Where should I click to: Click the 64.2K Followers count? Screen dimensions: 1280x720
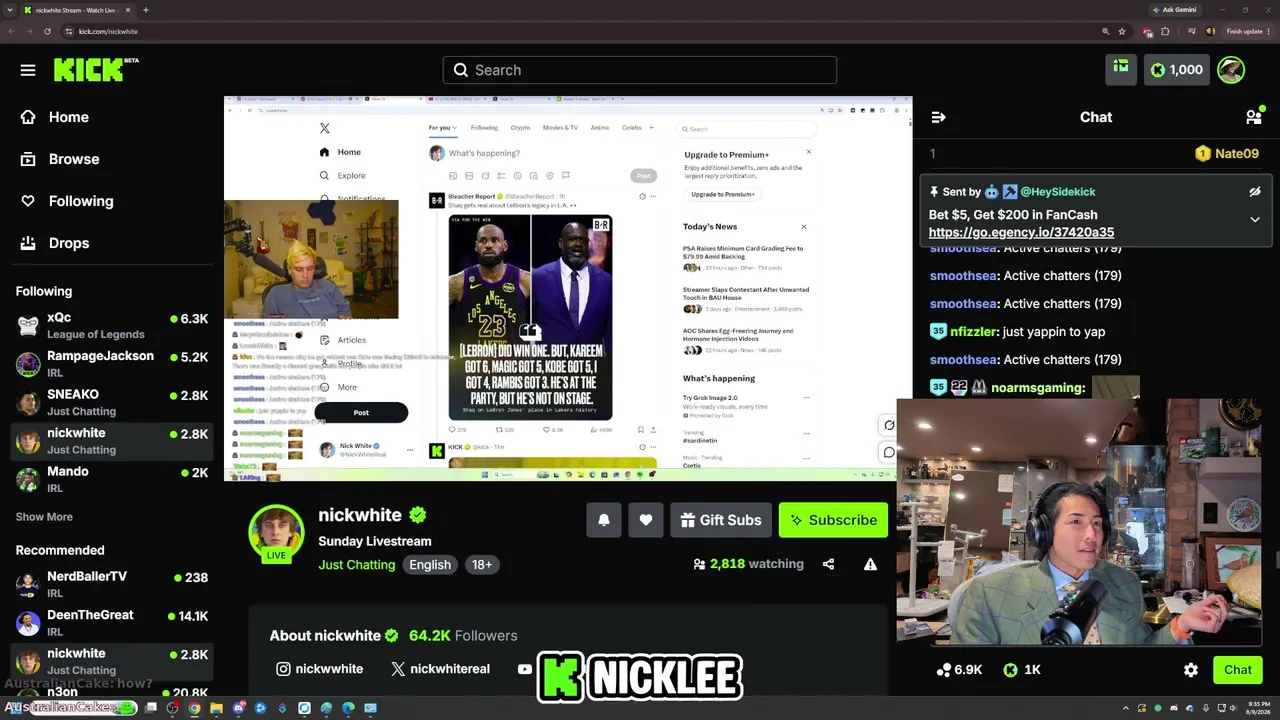tap(463, 636)
